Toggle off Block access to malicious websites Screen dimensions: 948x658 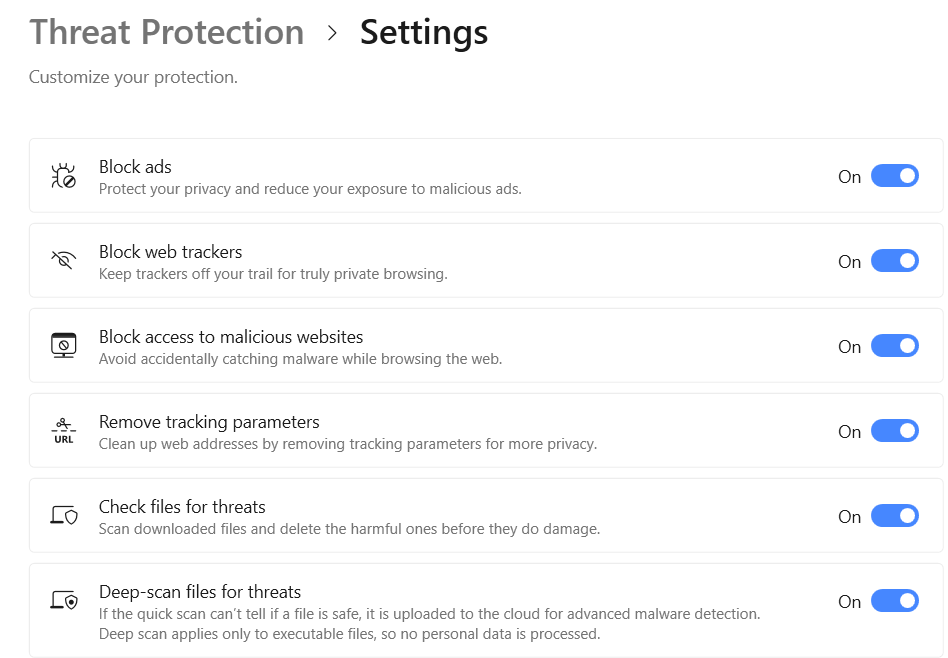pyautogui.click(x=894, y=346)
